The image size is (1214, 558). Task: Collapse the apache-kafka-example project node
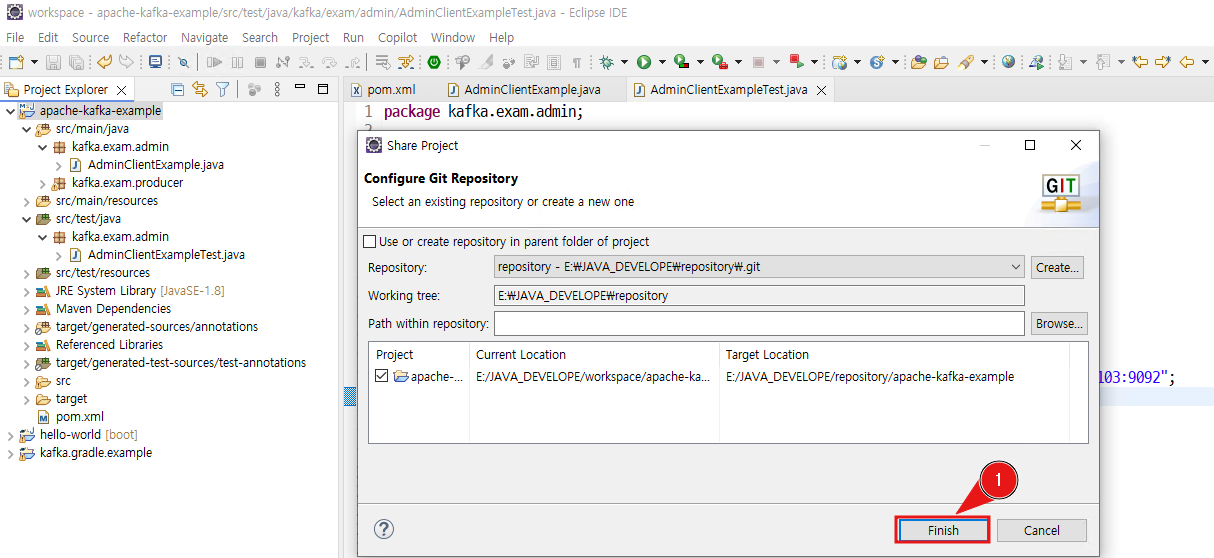pos(10,111)
